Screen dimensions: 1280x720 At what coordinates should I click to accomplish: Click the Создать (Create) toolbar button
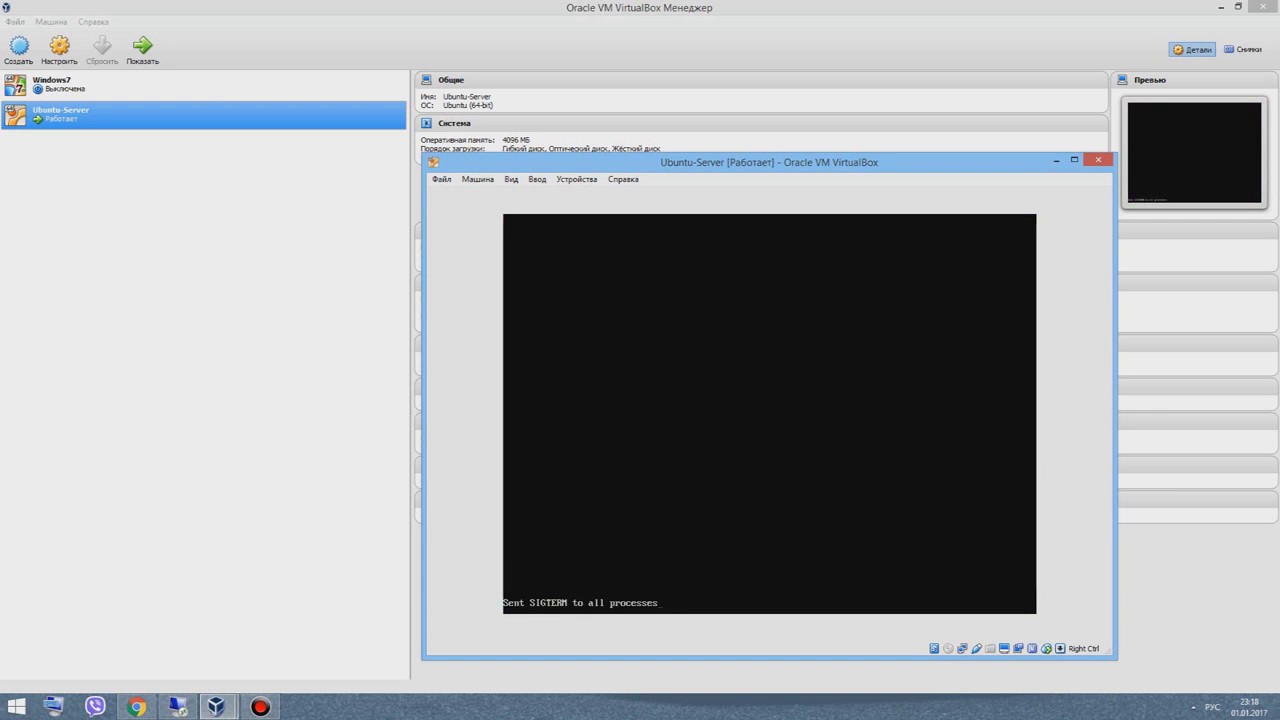19,50
